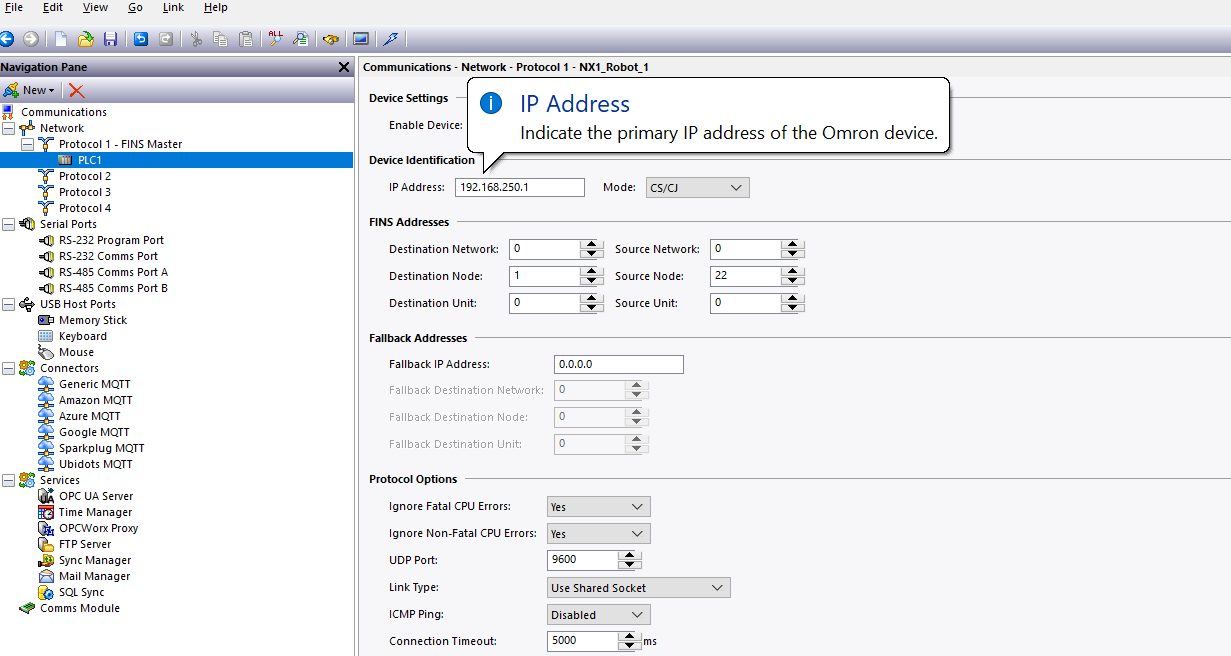The width and height of the screenshot is (1231, 656).
Task: Open the View menu
Action: [95, 7]
